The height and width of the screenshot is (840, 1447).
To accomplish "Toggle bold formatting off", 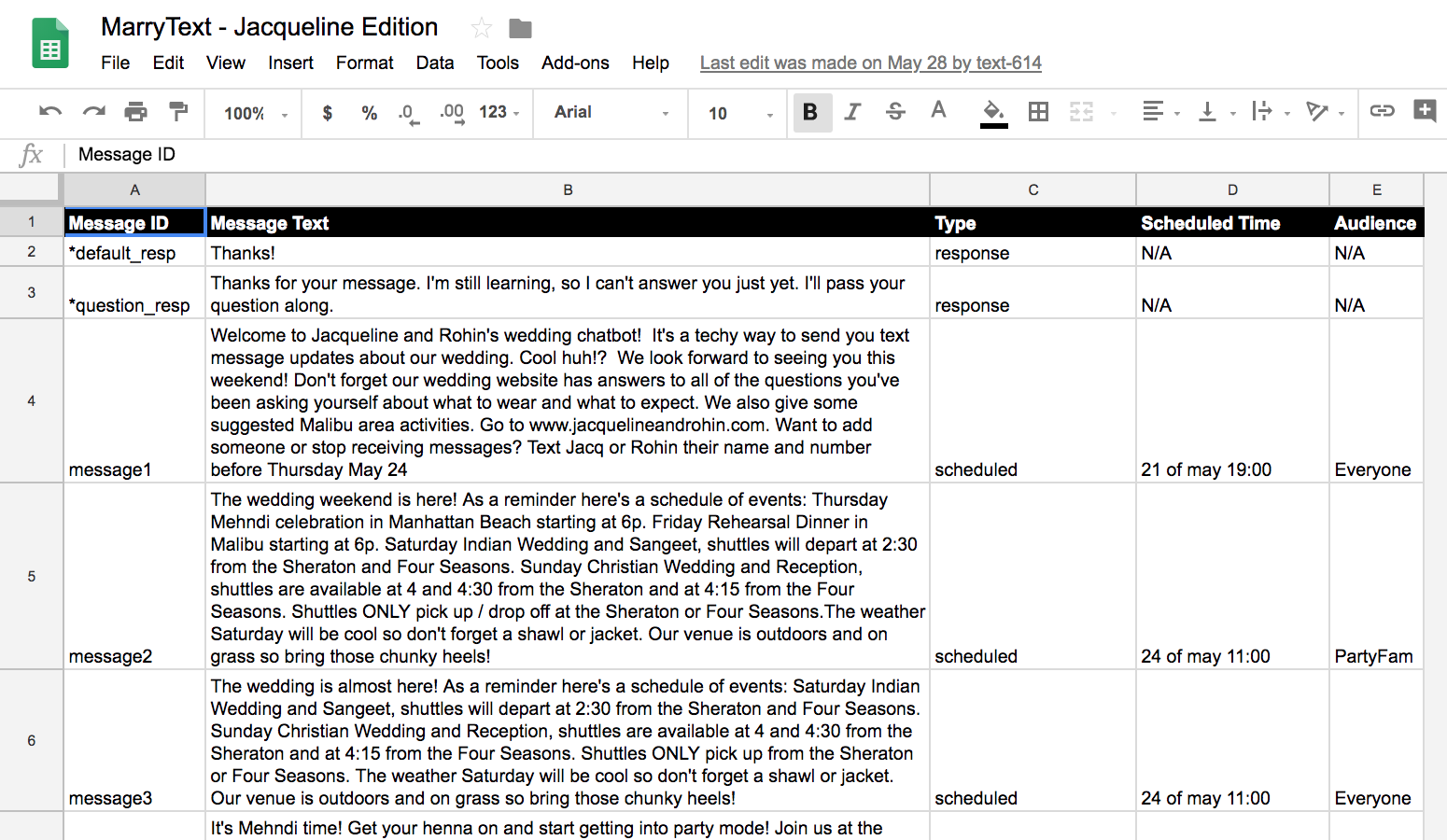I will click(810, 112).
